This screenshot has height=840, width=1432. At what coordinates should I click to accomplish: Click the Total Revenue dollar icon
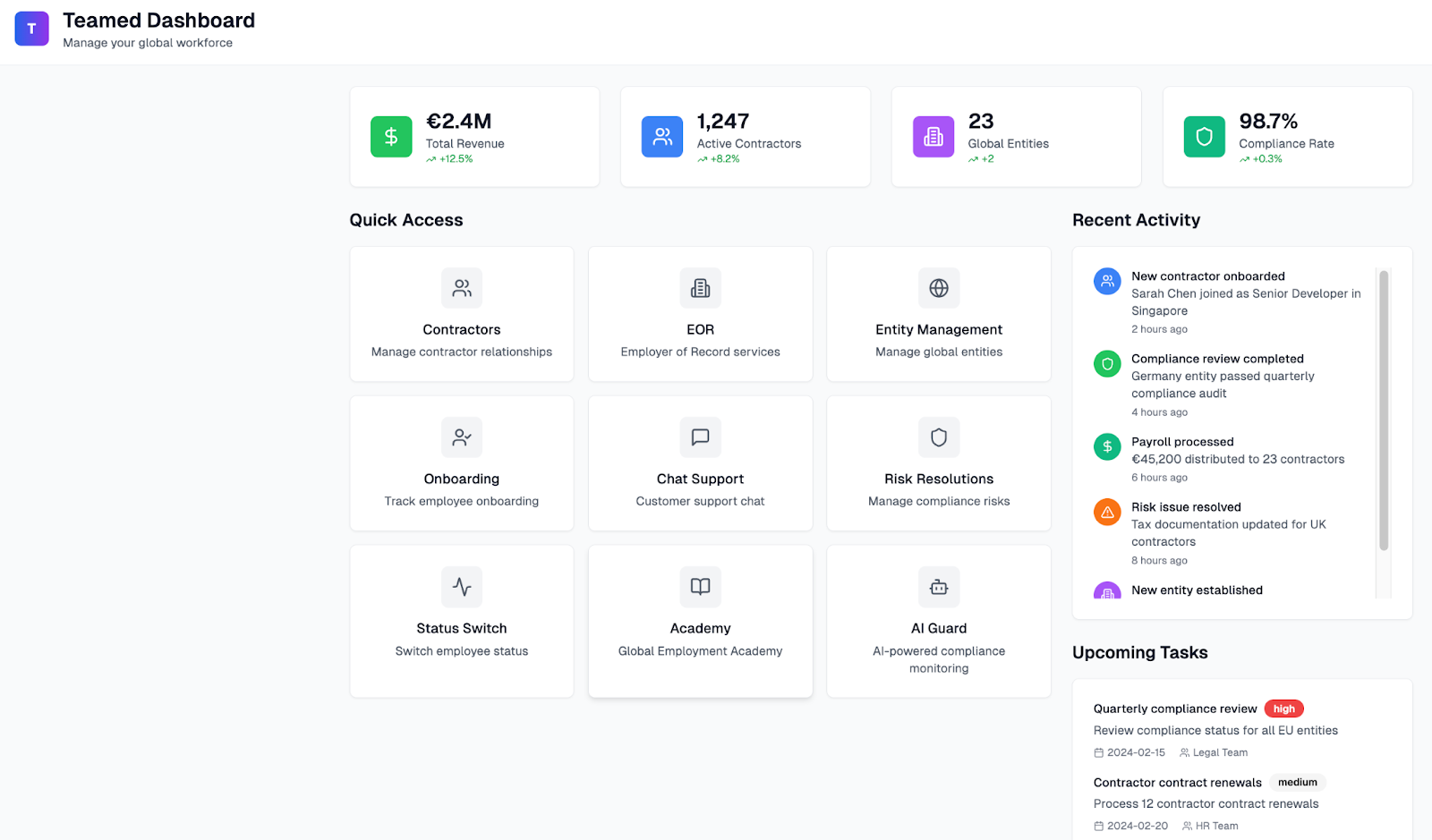pos(390,136)
